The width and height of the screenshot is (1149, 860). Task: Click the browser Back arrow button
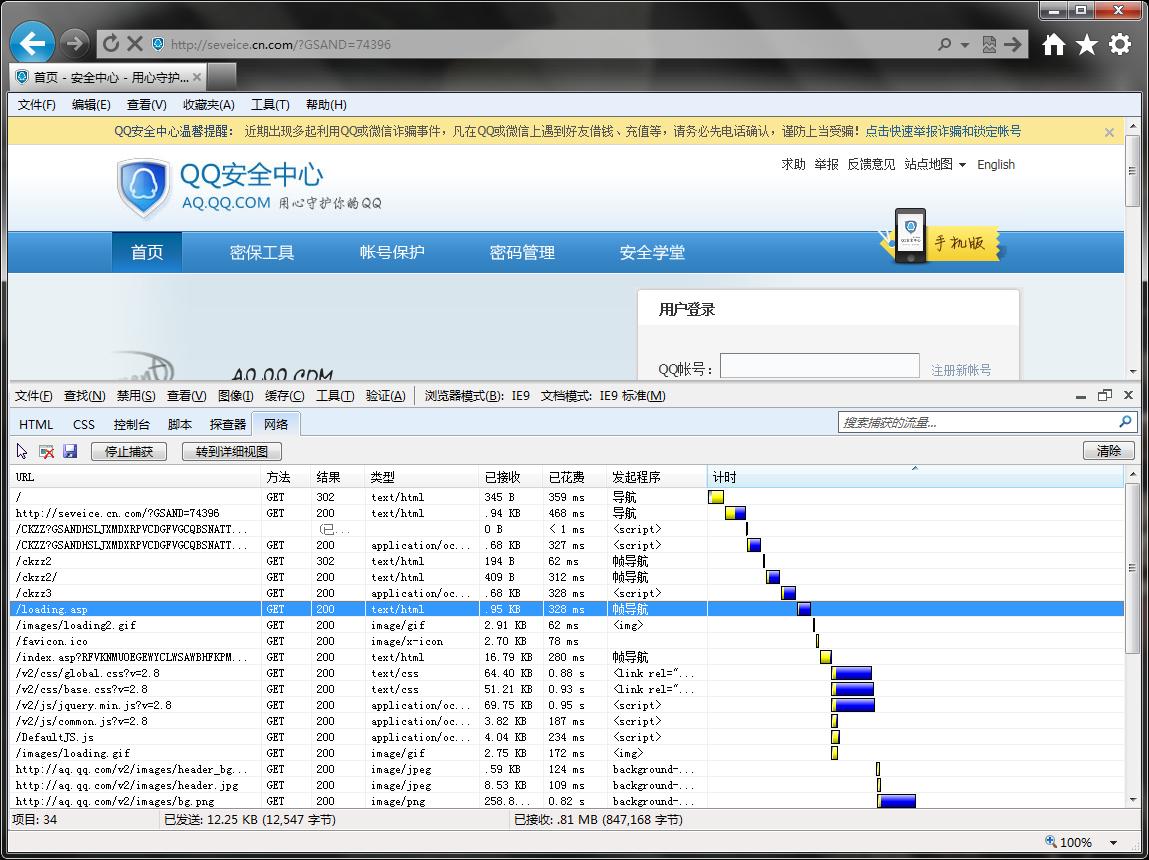pyautogui.click(x=33, y=44)
